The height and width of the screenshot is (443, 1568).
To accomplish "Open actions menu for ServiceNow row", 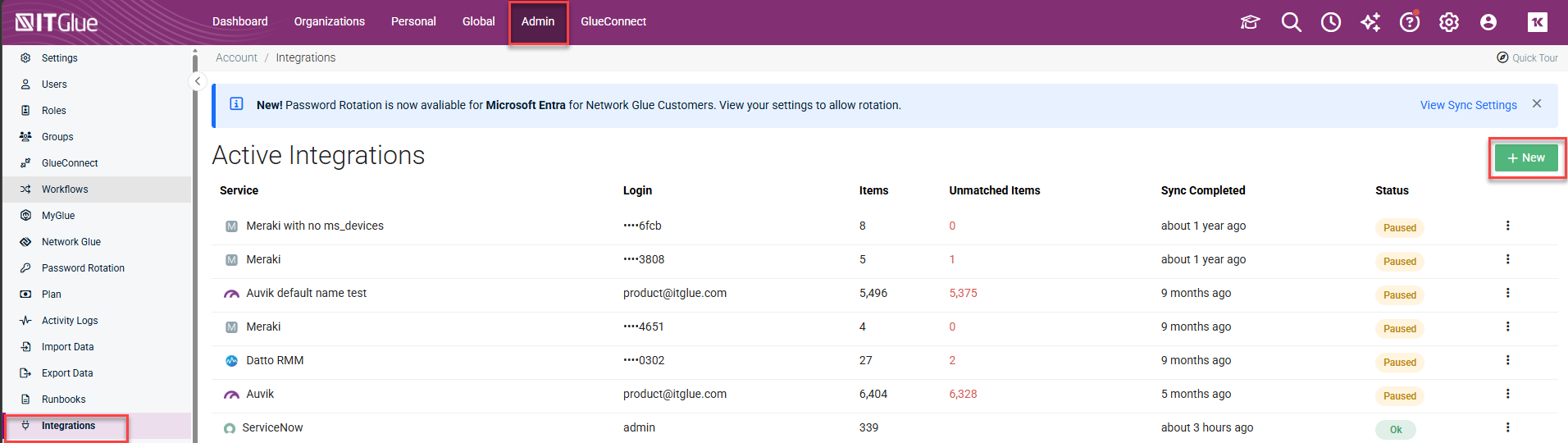I will coord(1507,427).
